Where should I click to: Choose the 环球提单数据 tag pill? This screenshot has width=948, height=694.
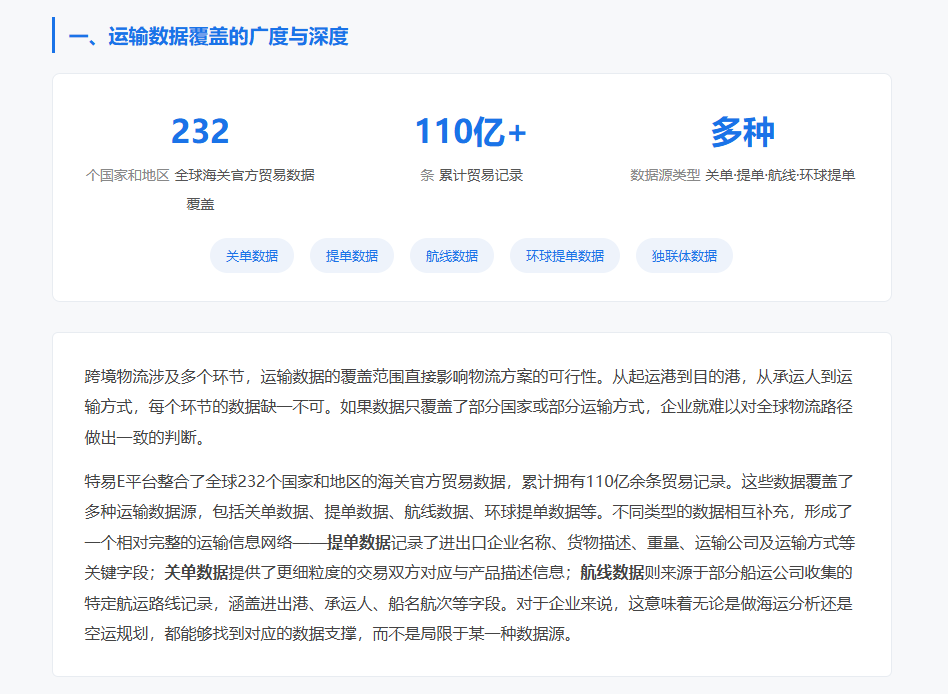[565, 256]
